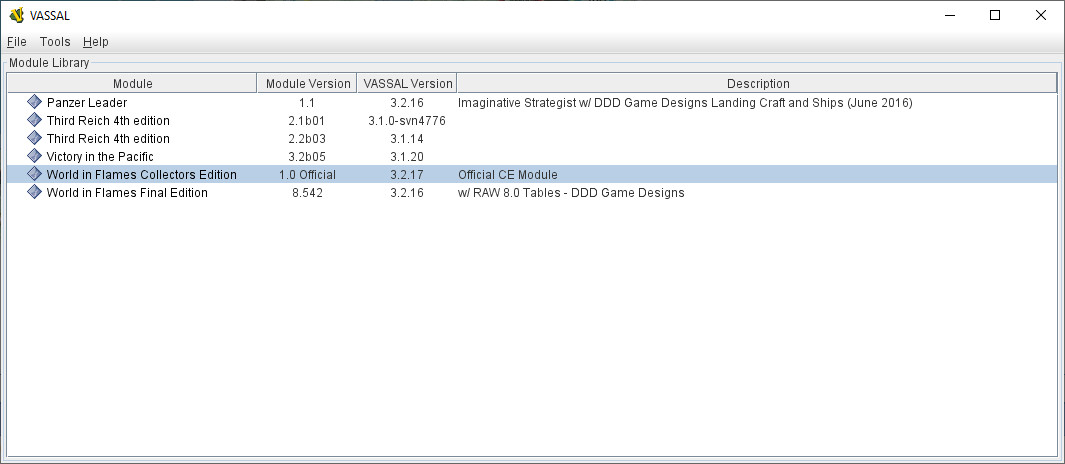Click module version 8.542 cell
Image resolution: width=1065 pixels, height=464 pixels.
[x=308, y=192]
